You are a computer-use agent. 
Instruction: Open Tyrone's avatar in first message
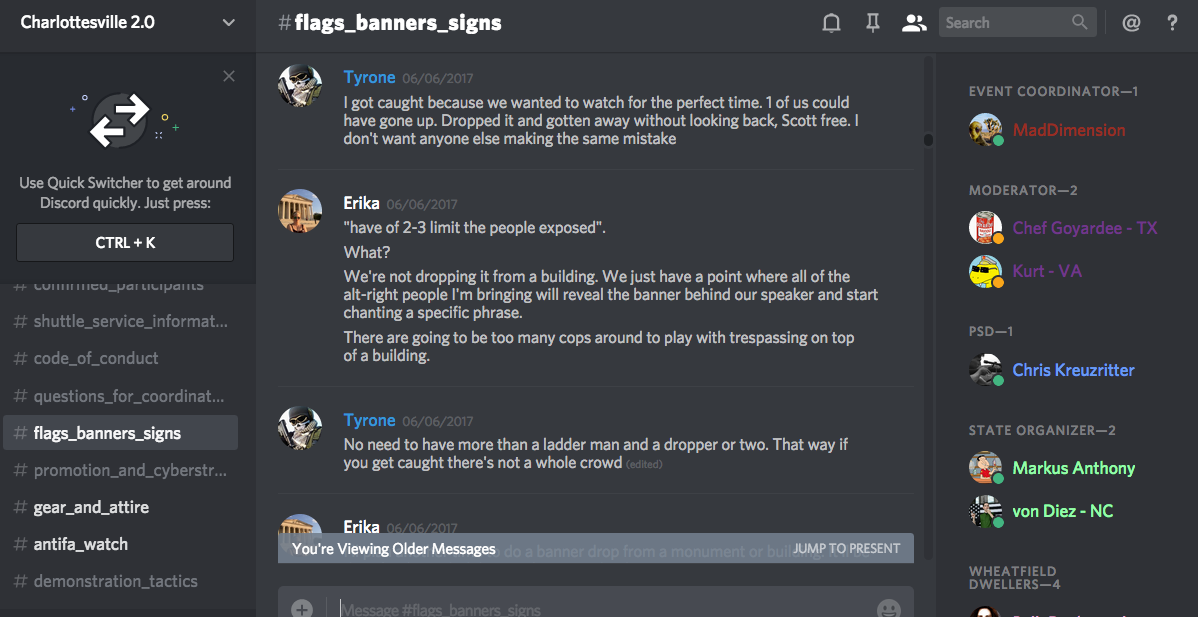point(300,87)
